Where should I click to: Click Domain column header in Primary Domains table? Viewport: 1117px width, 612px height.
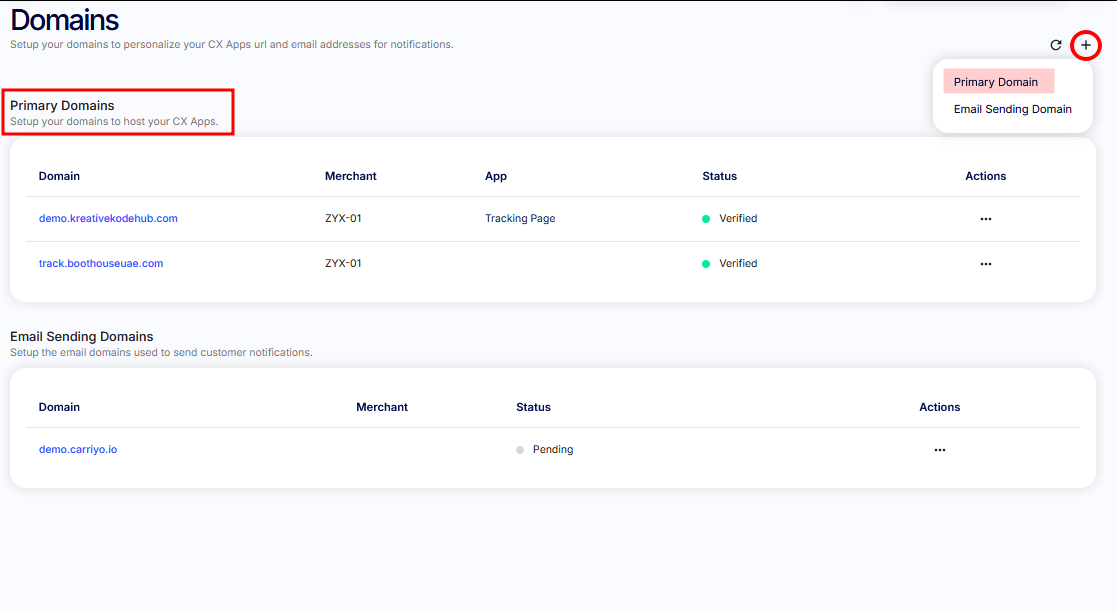(x=59, y=176)
